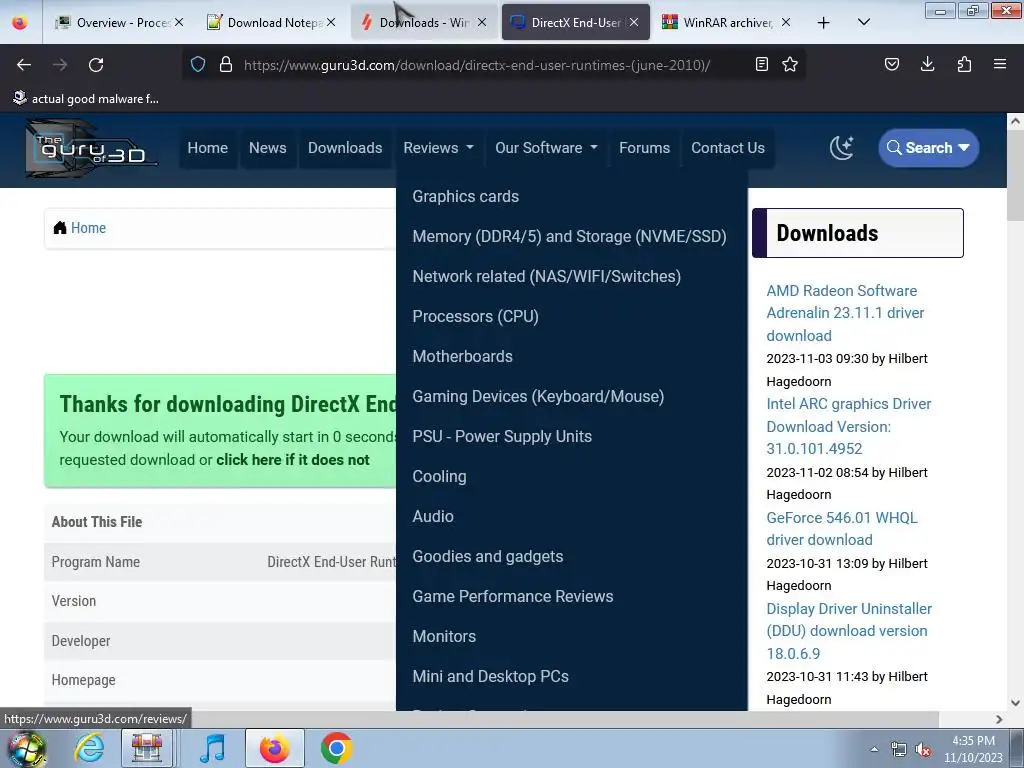Click the padlock site security icon

coord(226,64)
